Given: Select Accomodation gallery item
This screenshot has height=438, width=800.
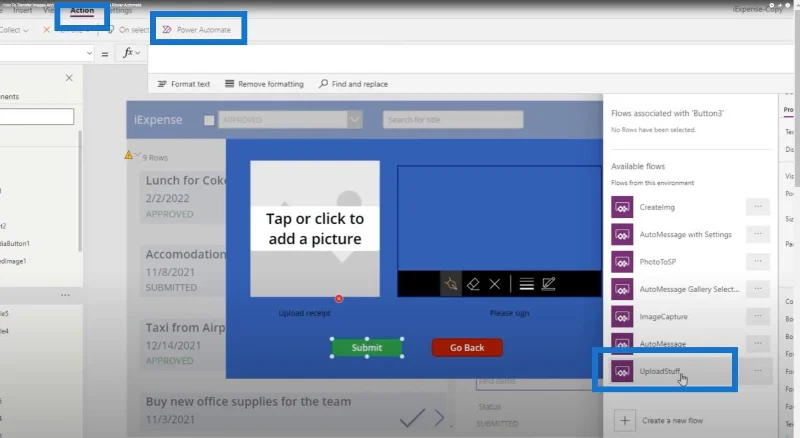Looking at the screenshot, I should coord(184,271).
